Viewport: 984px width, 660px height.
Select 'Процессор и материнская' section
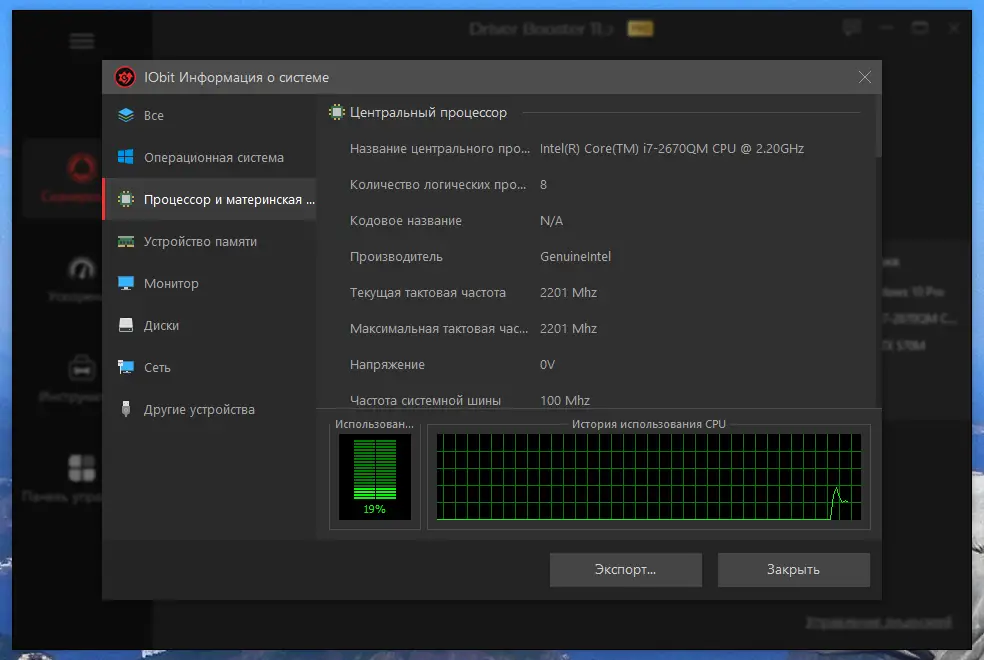click(x=209, y=200)
